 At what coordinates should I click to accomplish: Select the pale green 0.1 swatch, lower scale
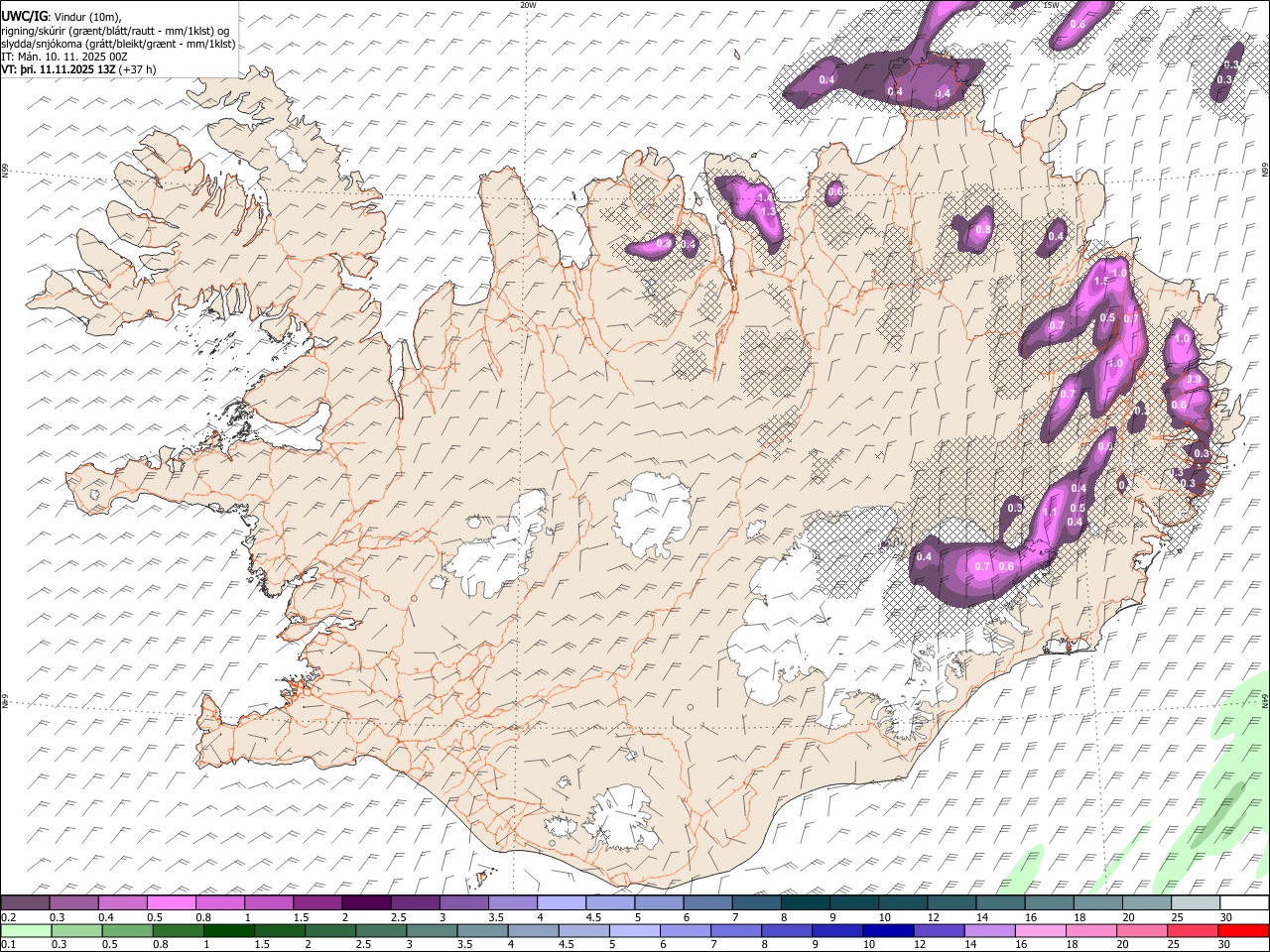pyautogui.click(x=25, y=930)
